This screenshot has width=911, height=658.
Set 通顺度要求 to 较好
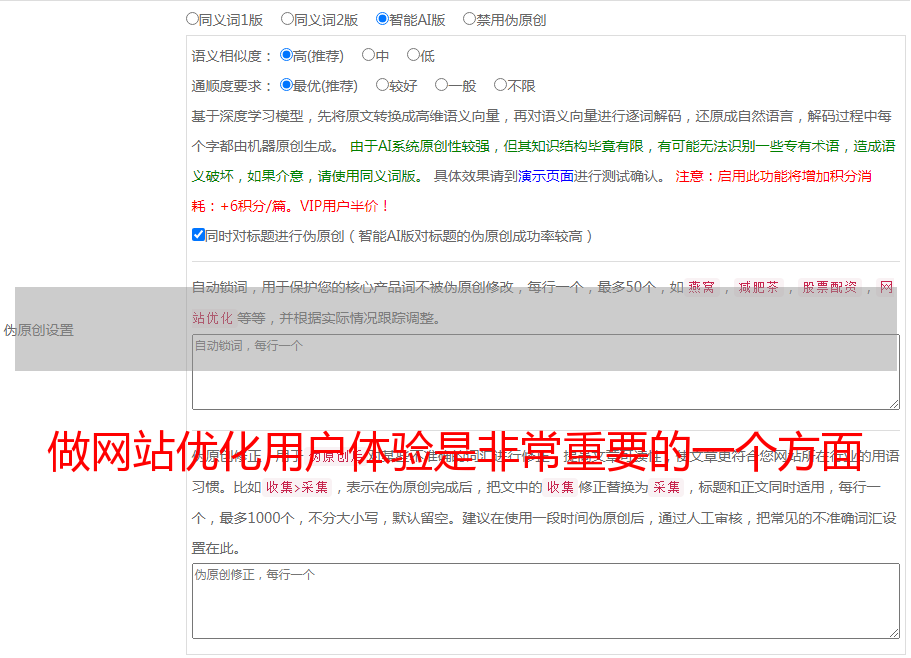[383, 85]
